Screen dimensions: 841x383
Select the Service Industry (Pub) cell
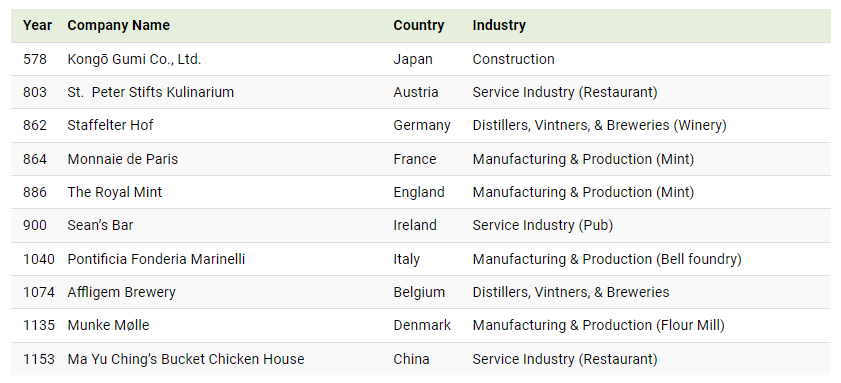coord(543,225)
